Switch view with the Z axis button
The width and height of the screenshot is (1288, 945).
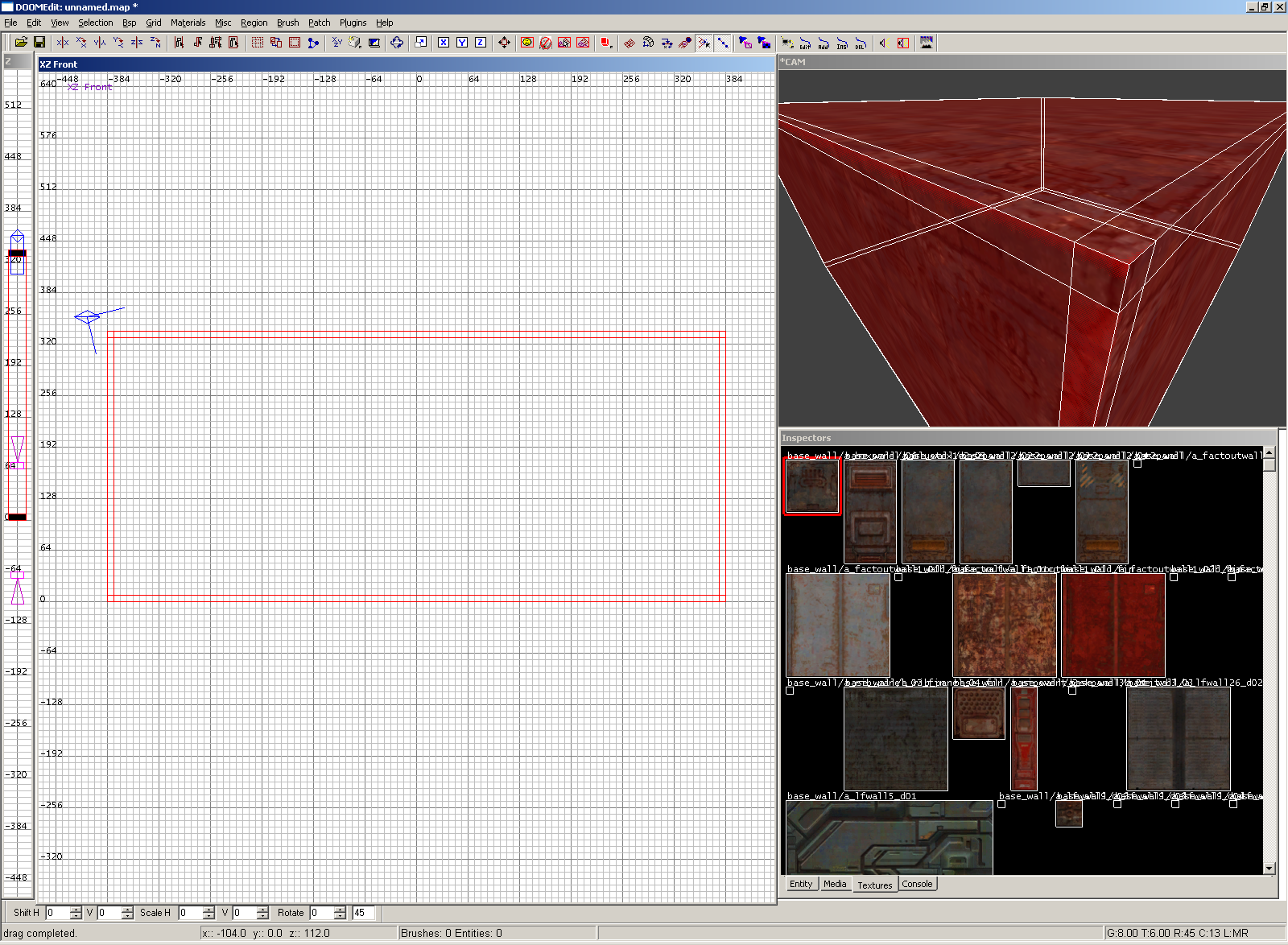481,43
